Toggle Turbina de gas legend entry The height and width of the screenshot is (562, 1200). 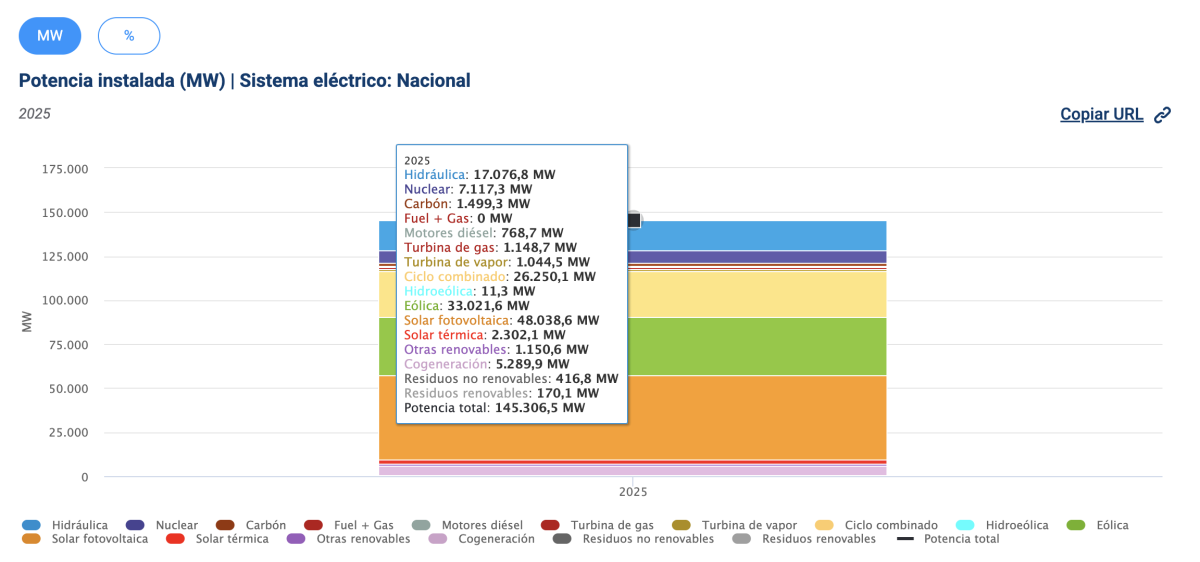pyautogui.click(x=598, y=525)
